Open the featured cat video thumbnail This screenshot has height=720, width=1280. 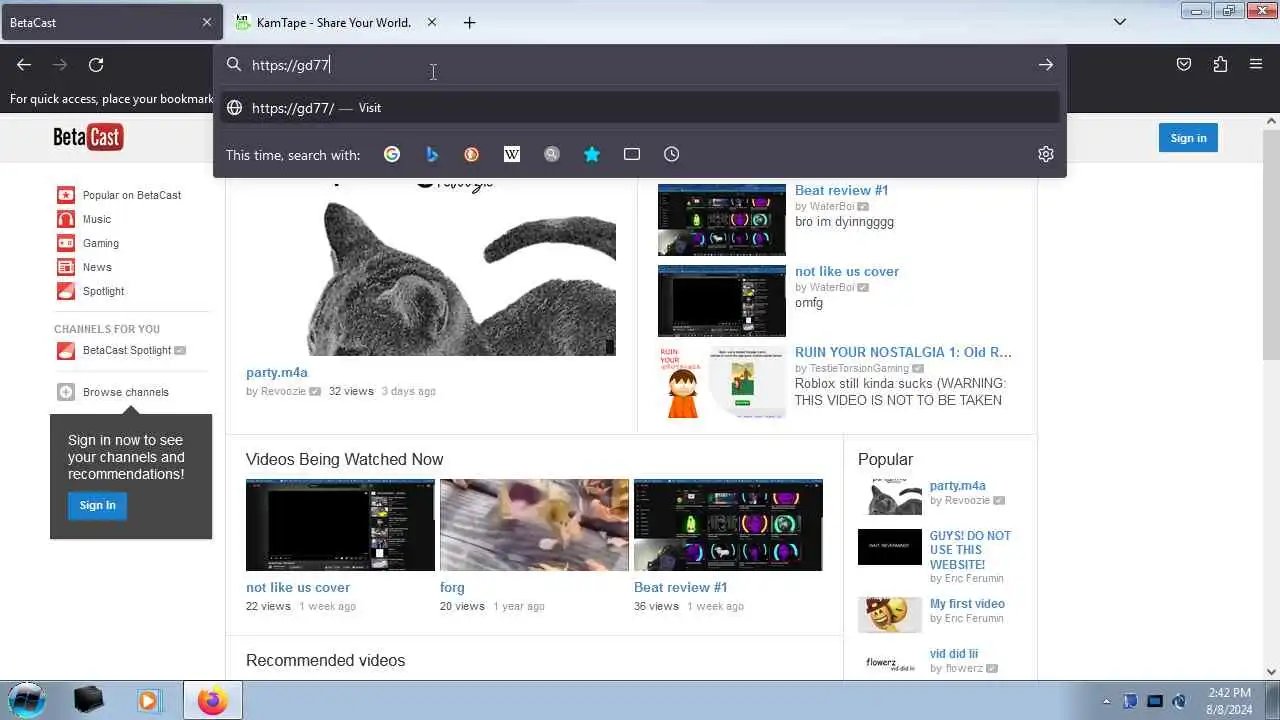pyautogui.click(x=431, y=270)
